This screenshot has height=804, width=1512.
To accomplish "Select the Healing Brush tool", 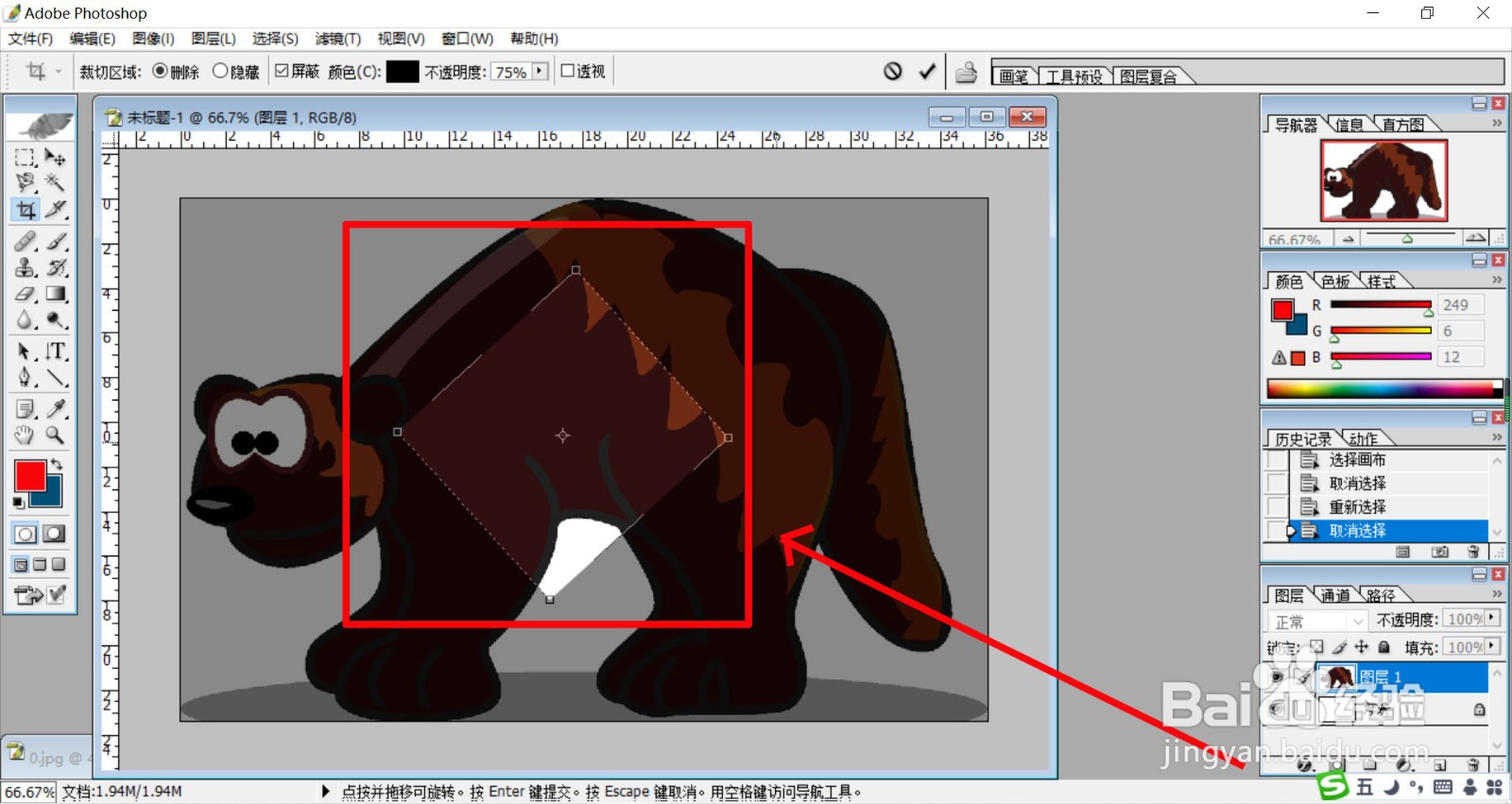I will click(26, 241).
